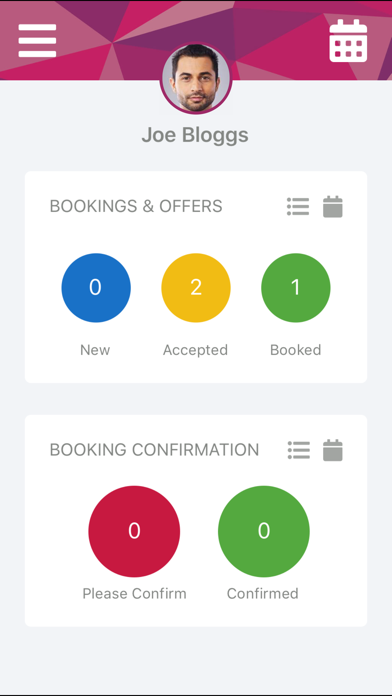Select the Please Confirm label

(135, 593)
